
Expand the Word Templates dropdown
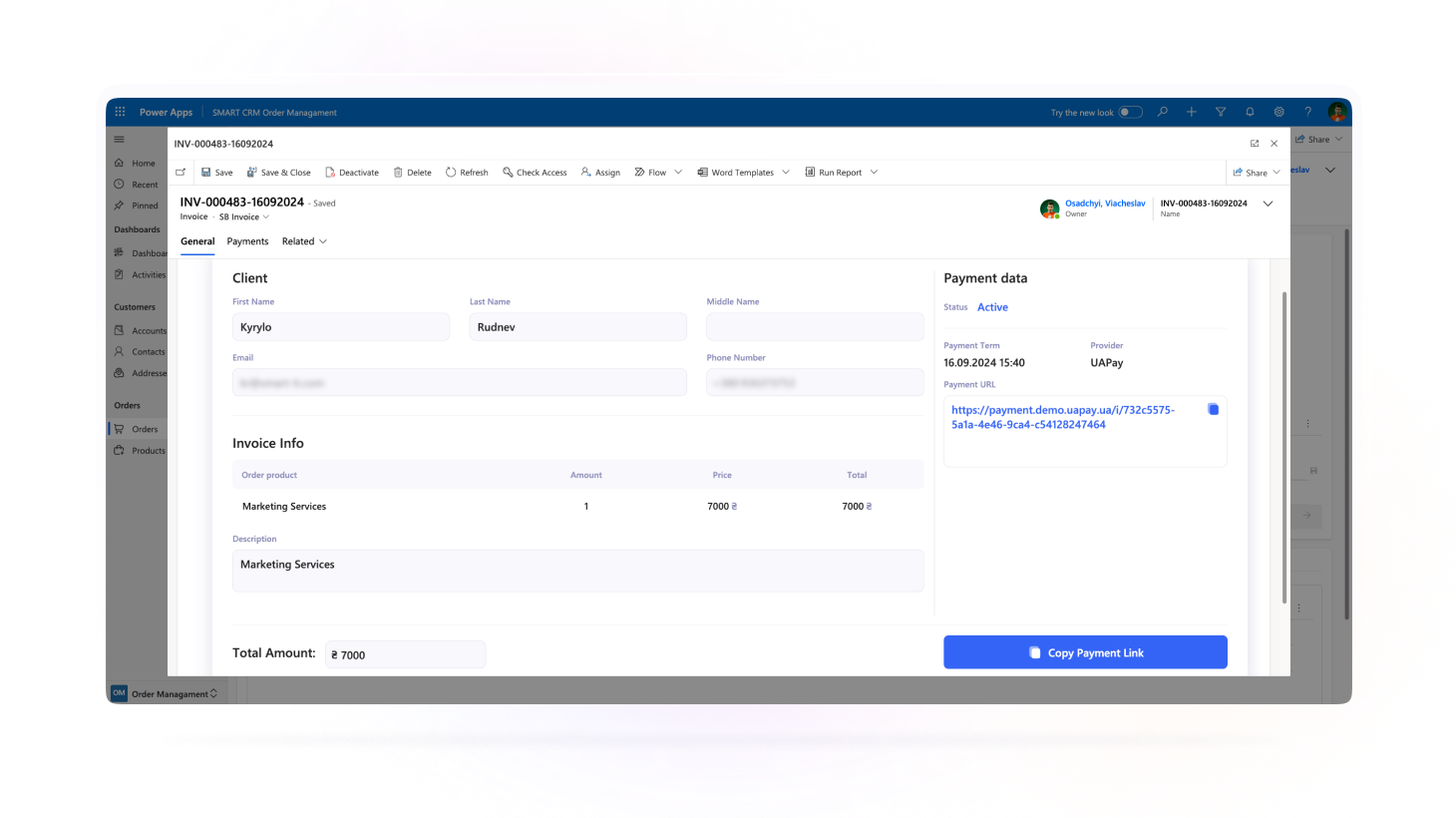click(x=785, y=172)
